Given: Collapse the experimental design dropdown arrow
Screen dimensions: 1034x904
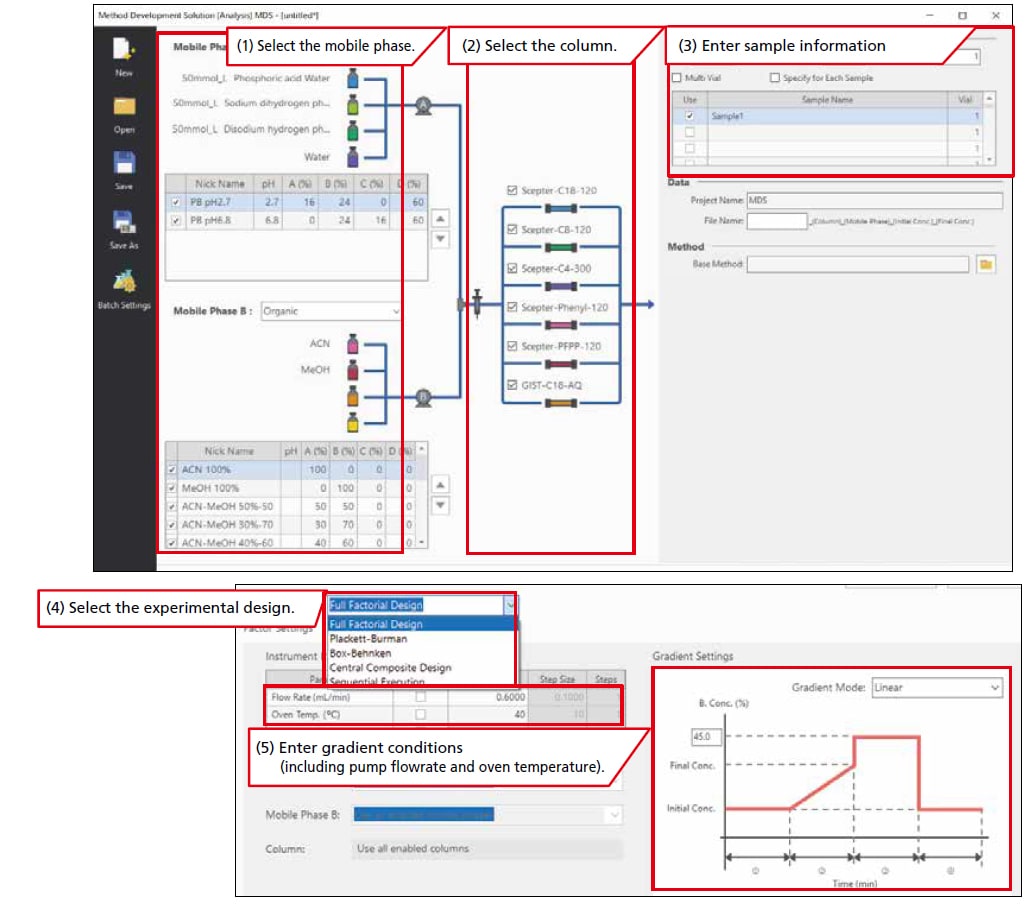Looking at the screenshot, I should (x=510, y=604).
